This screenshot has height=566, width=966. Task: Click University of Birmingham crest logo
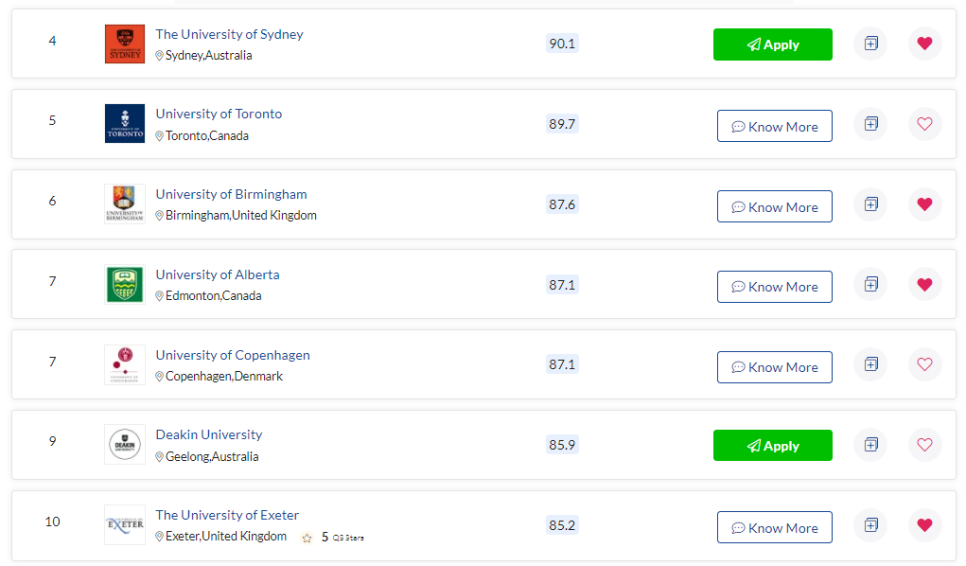pos(125,204)
